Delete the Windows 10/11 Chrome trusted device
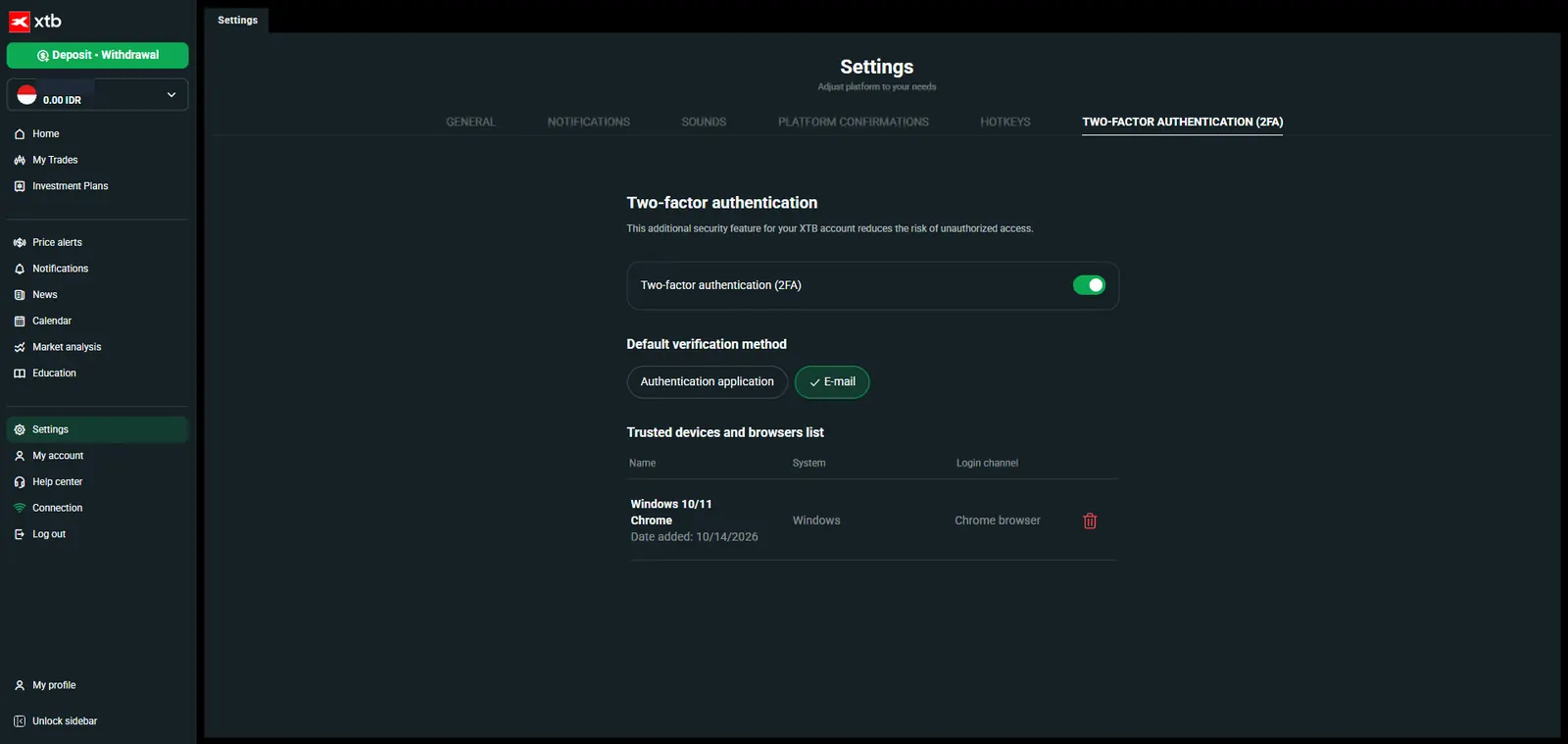The width and height of the screenshot is (1568, 744). tap(1090, 521)
